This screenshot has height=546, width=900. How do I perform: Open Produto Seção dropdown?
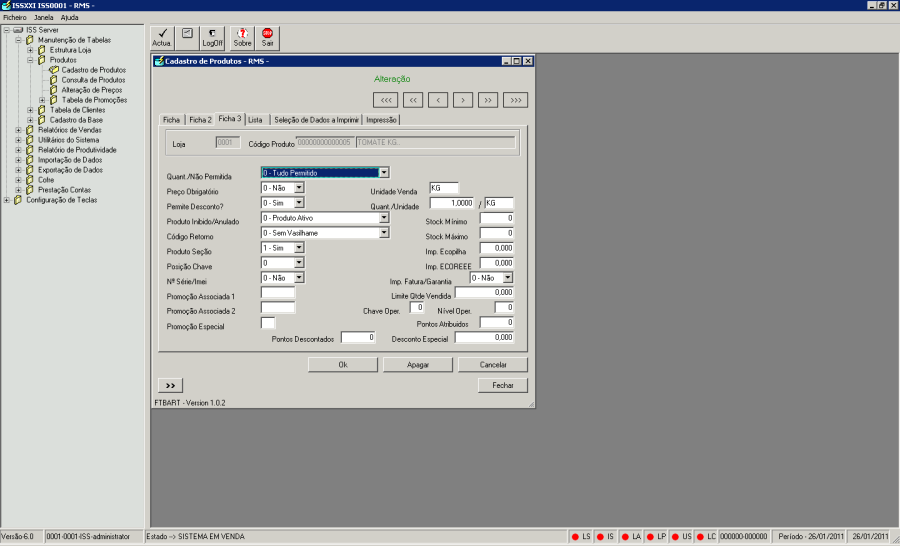click(x=299, y=248)
